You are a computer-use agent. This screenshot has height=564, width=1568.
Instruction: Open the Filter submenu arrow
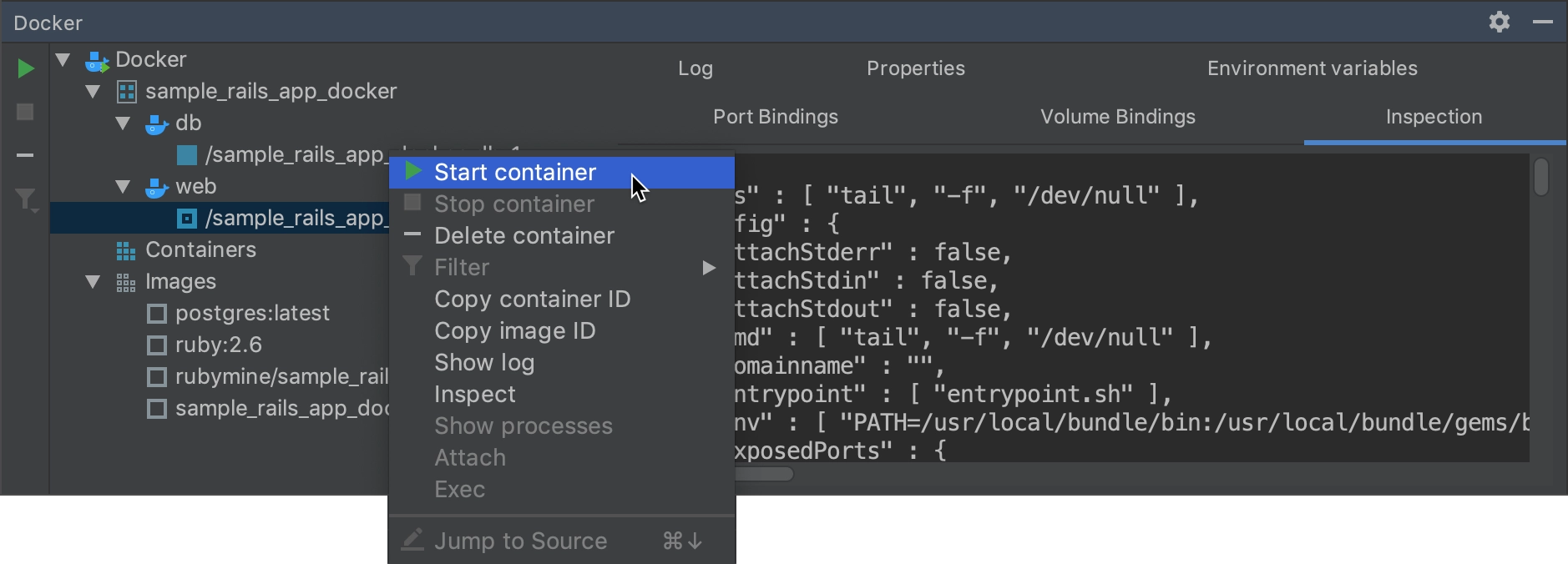tap(709, 268)
